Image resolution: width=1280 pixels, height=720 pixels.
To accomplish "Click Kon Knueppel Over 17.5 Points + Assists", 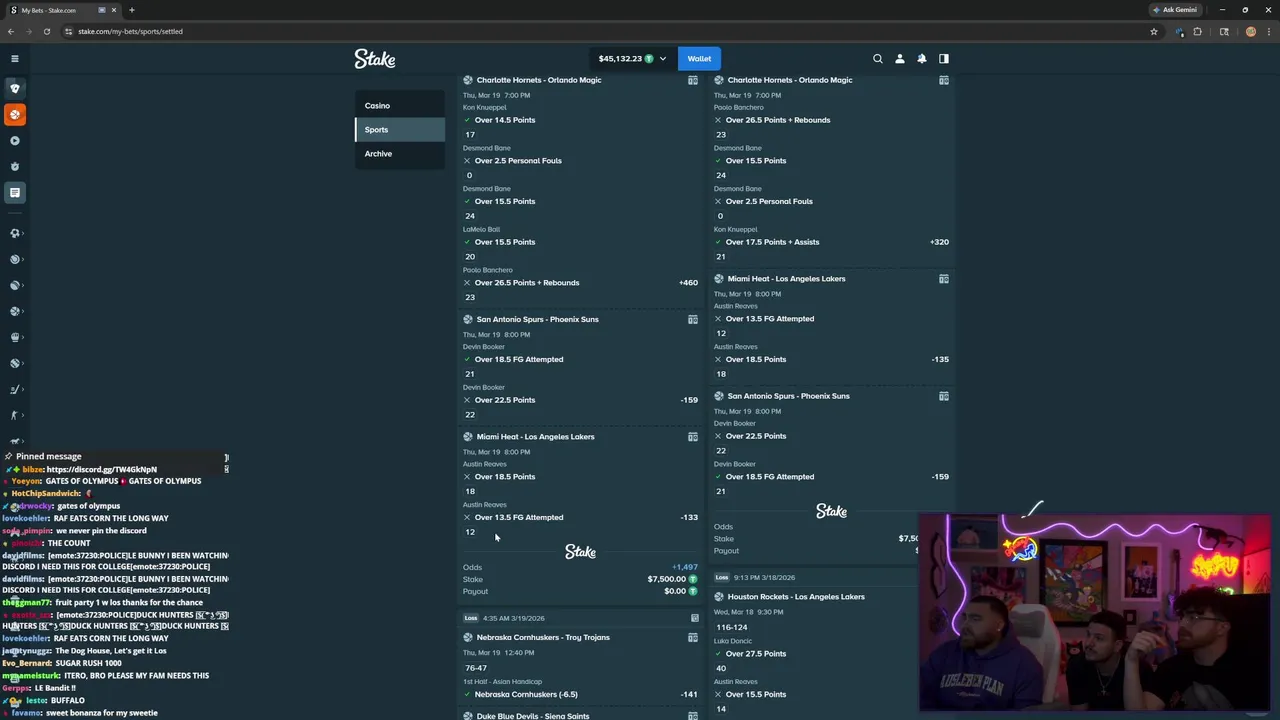I will click(x=772, y=242).
